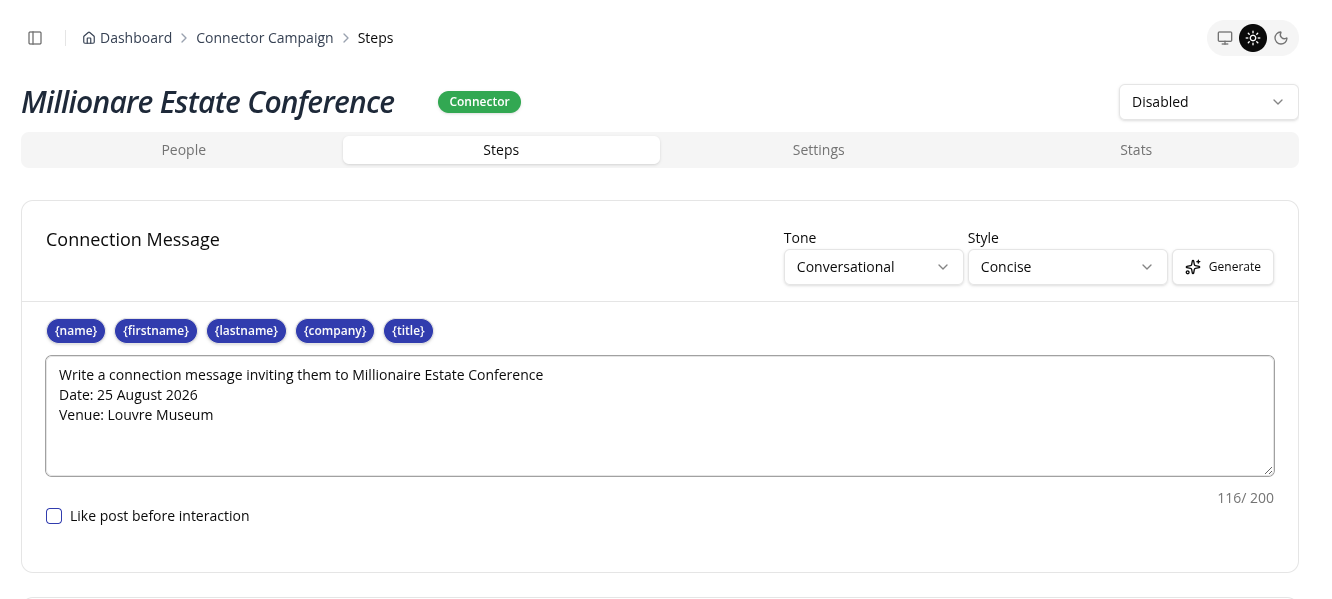Click the home icon beside Dashboard
Viewport: 1332px width, 599px height.
[x=89, y=38]
